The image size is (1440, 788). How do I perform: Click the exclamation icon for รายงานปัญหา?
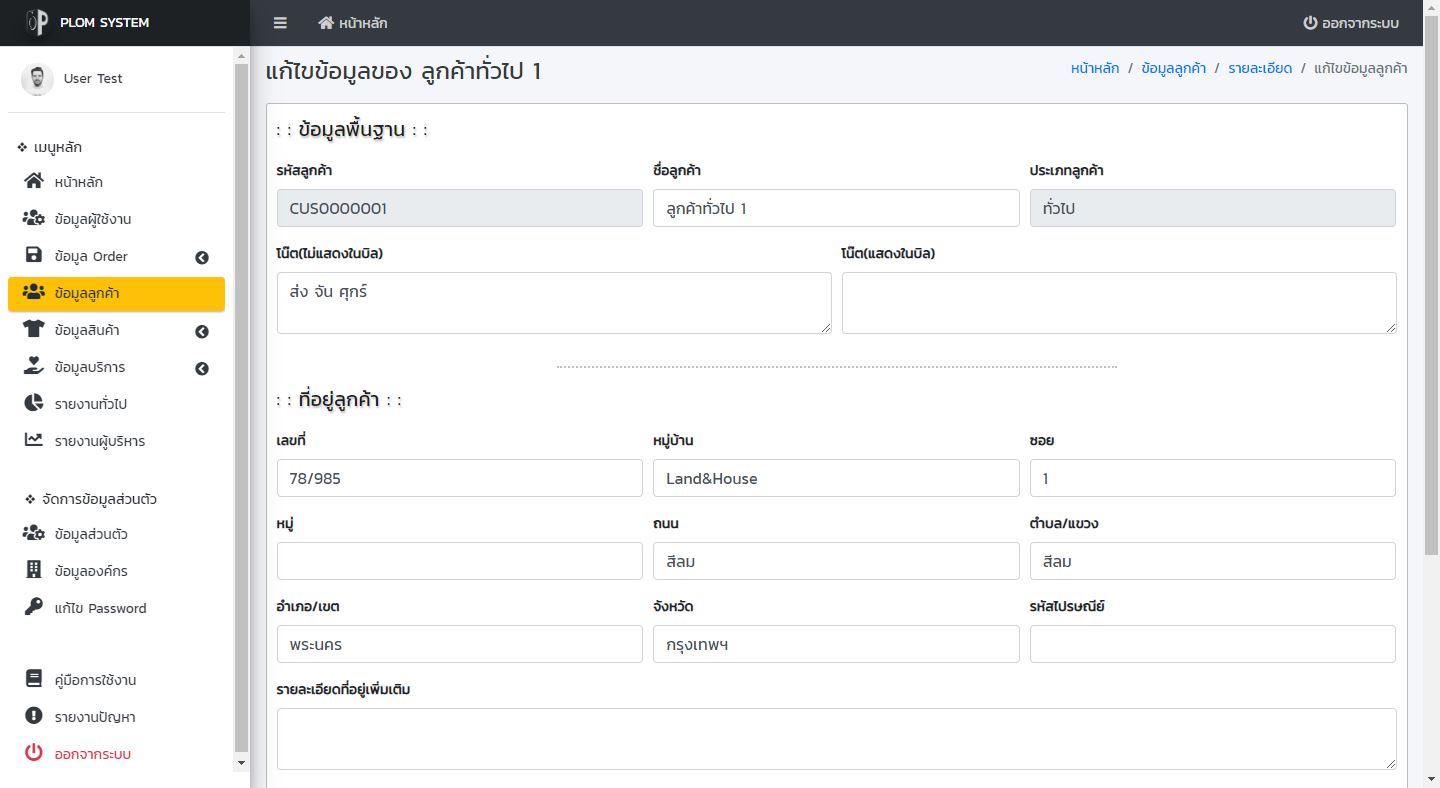click(x=34, y=717)
